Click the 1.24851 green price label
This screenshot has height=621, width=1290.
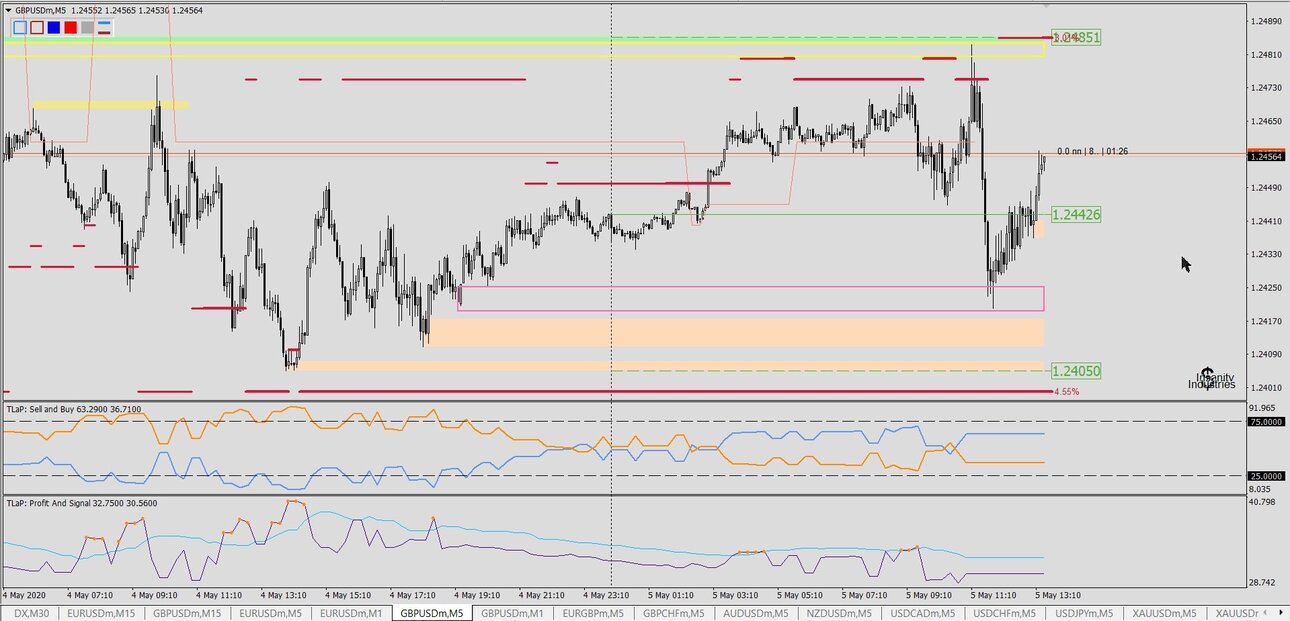pos(1076,37)
